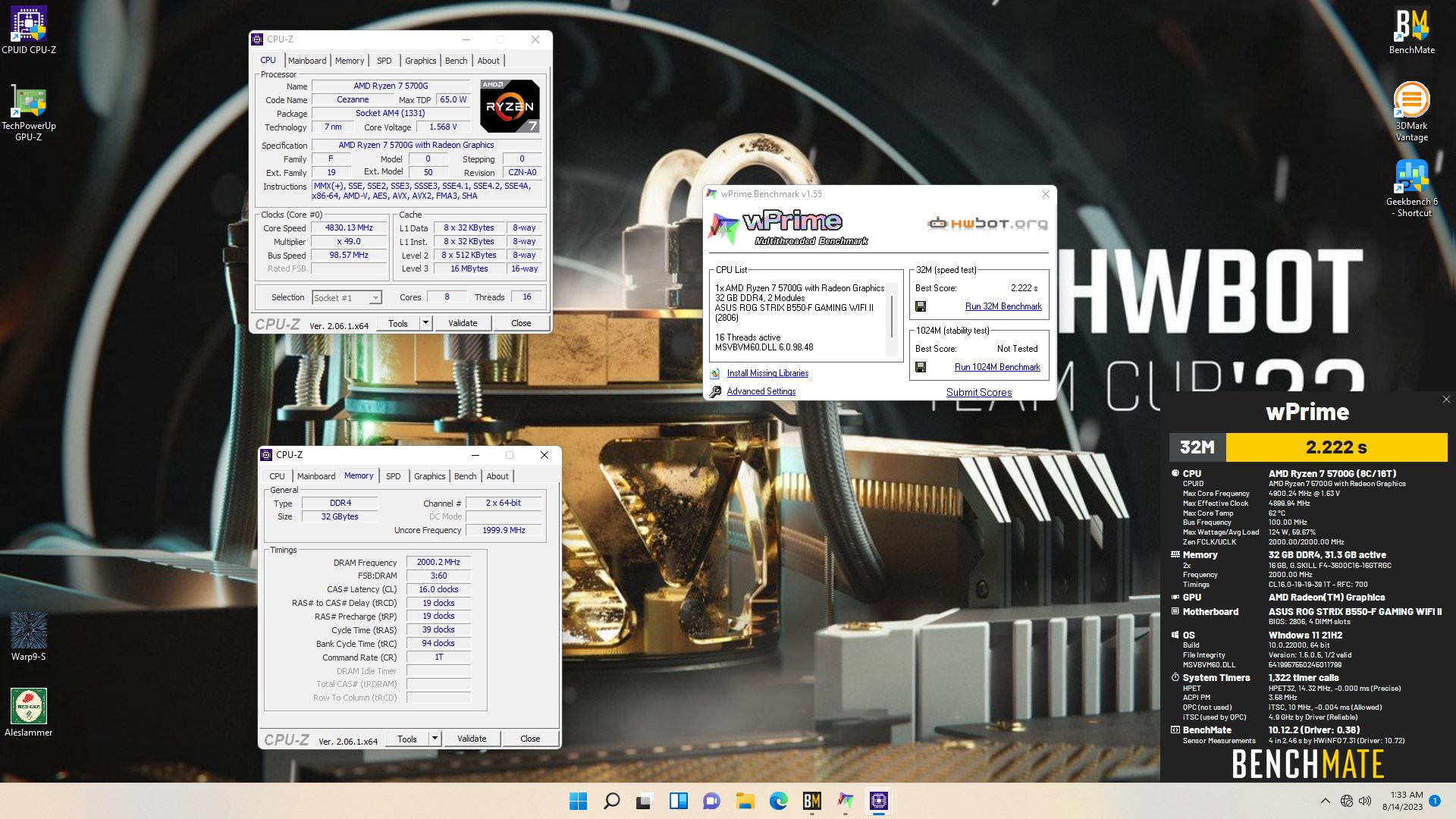Image resolution: width=1456 pixels, height=819 pixels.
Task: Switch to CPU-Z taskbar icon
Action: click(878, 801)
